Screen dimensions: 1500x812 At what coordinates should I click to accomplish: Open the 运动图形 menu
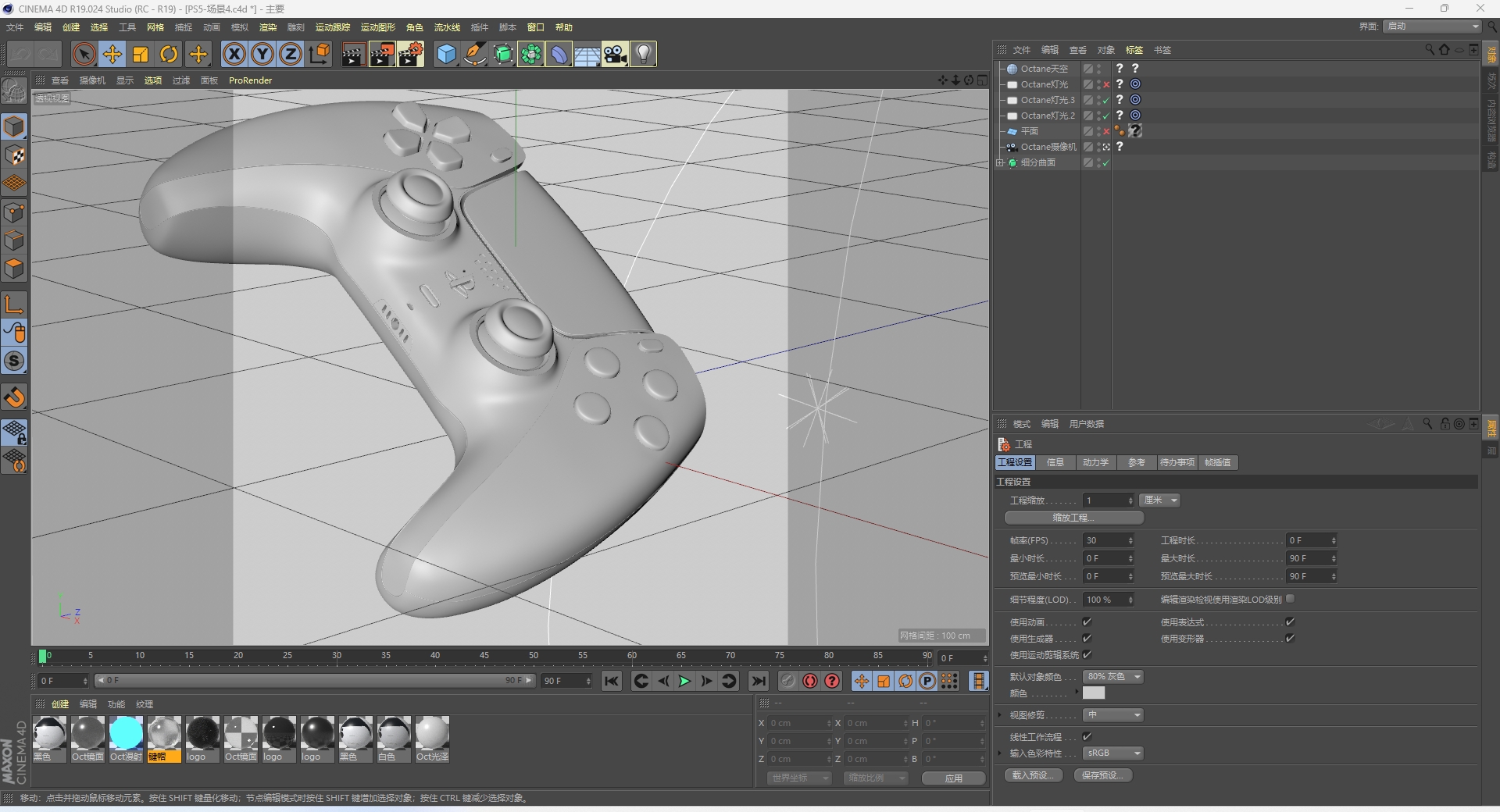point(378,27)
